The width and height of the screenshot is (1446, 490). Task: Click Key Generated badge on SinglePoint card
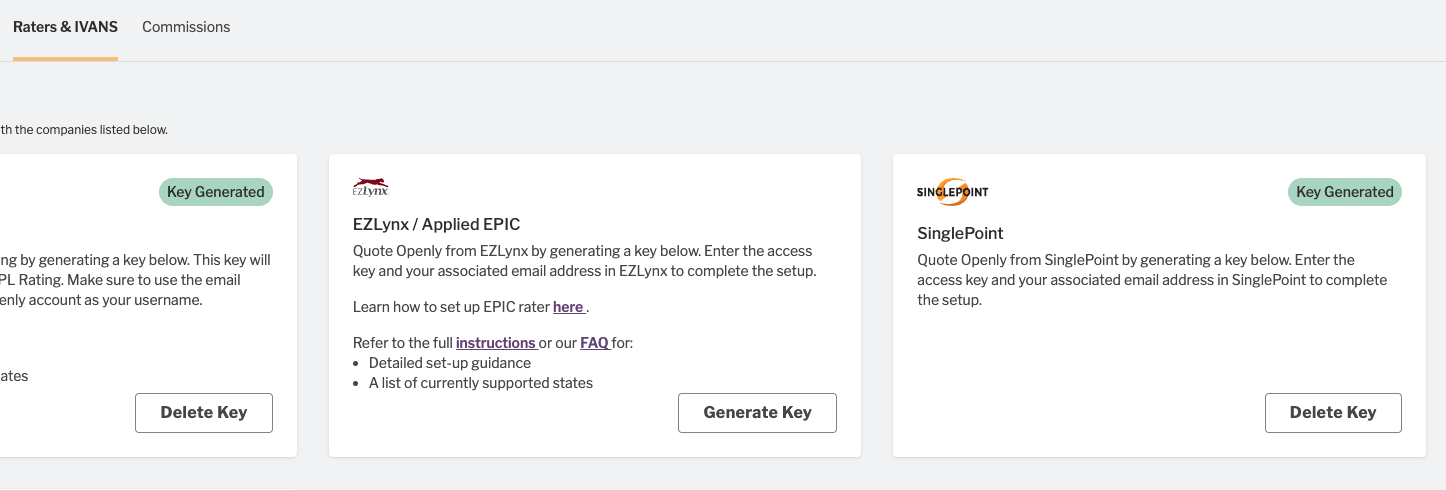1345,192
